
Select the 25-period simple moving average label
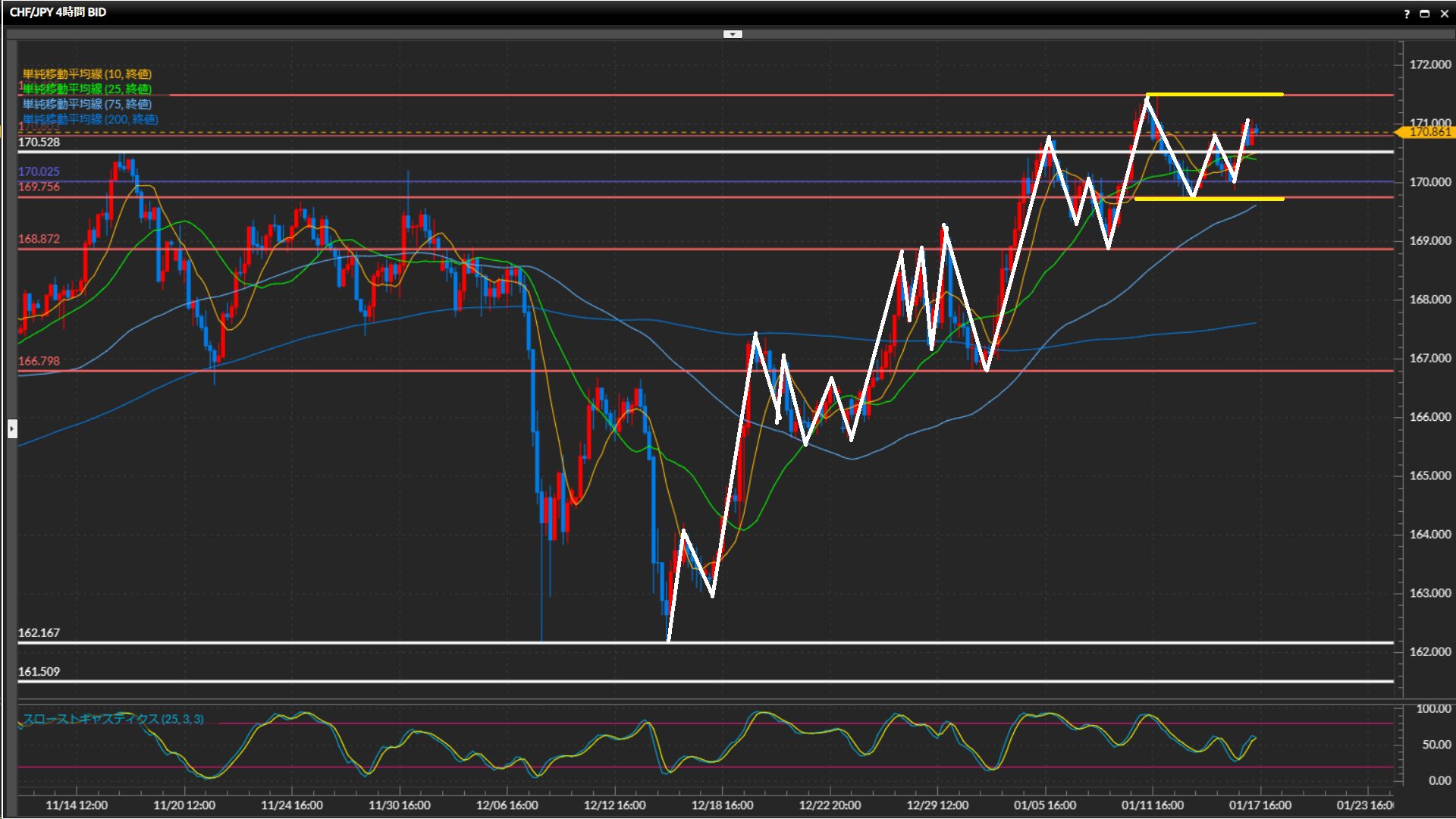pos(86,89)
